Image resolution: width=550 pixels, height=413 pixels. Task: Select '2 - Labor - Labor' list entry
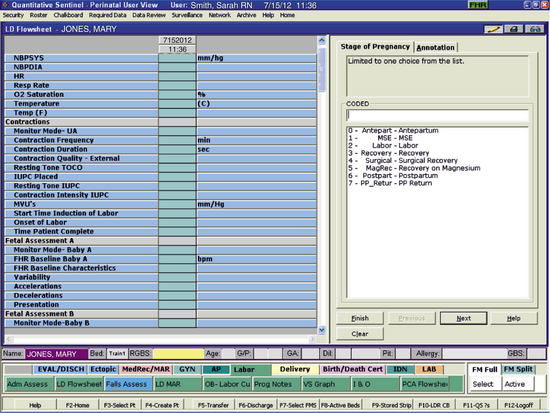point(383,145)
